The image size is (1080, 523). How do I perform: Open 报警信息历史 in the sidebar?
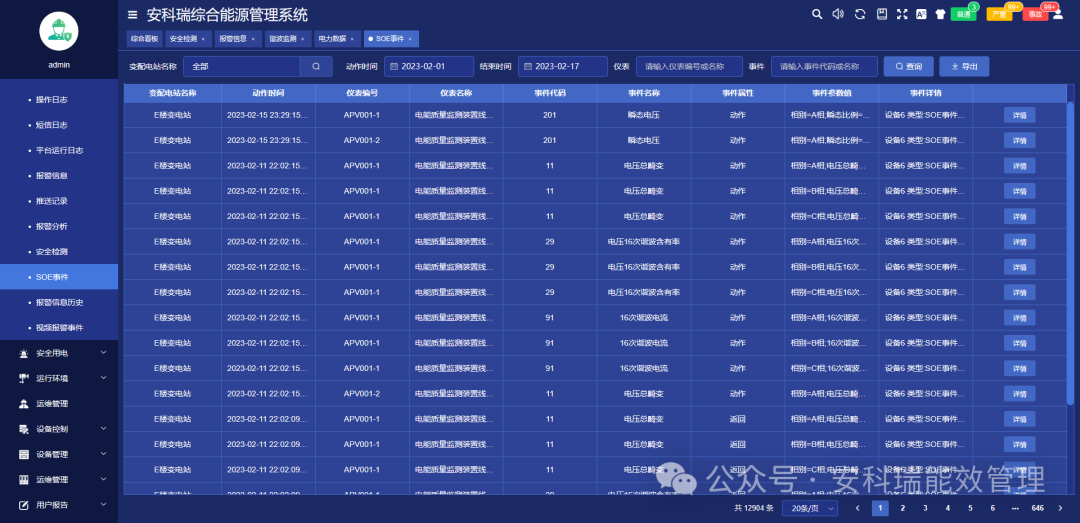(59, 302)
